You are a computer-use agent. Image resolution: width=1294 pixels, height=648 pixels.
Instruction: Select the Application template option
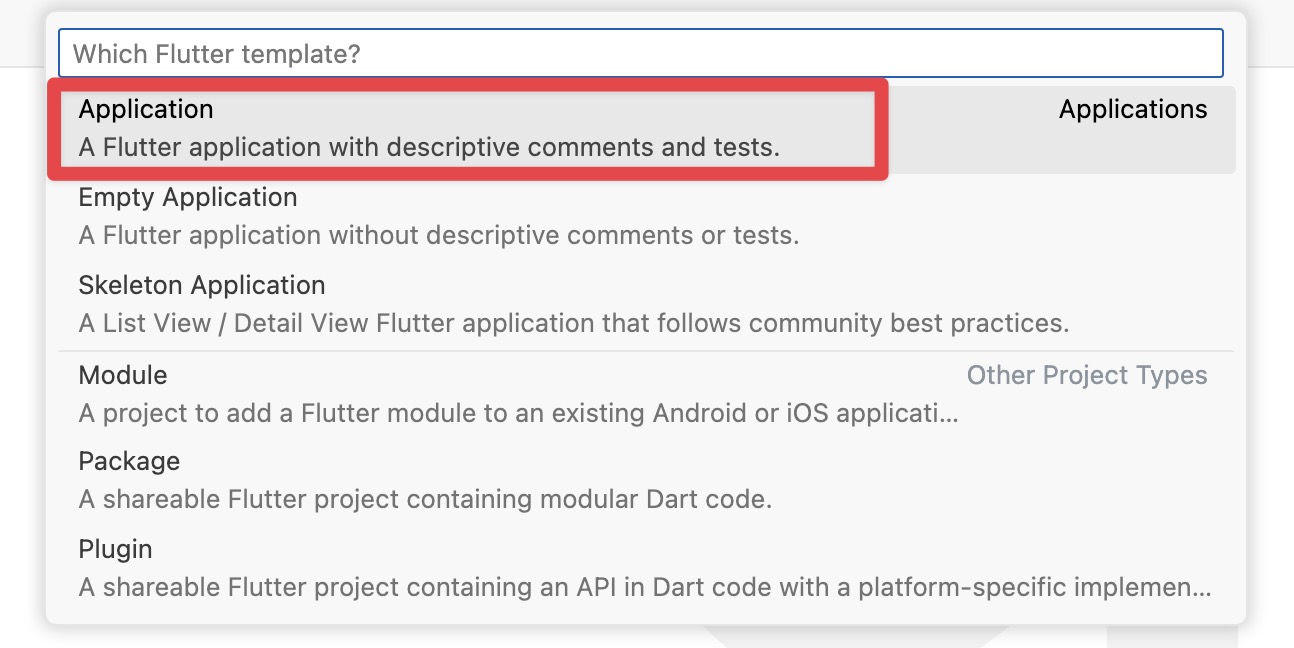coord(146,109)
